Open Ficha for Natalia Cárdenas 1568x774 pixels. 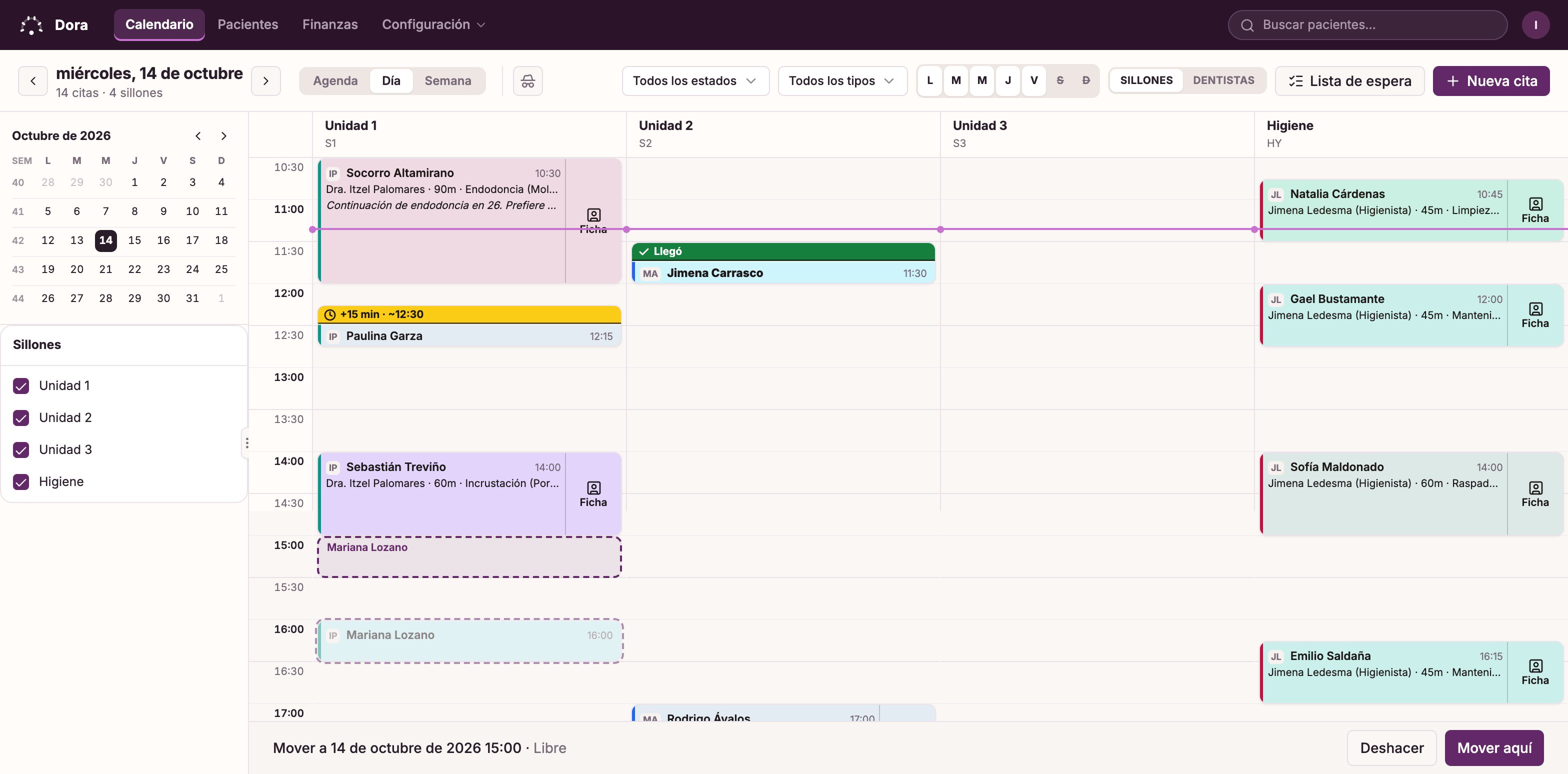point(1535,210)
